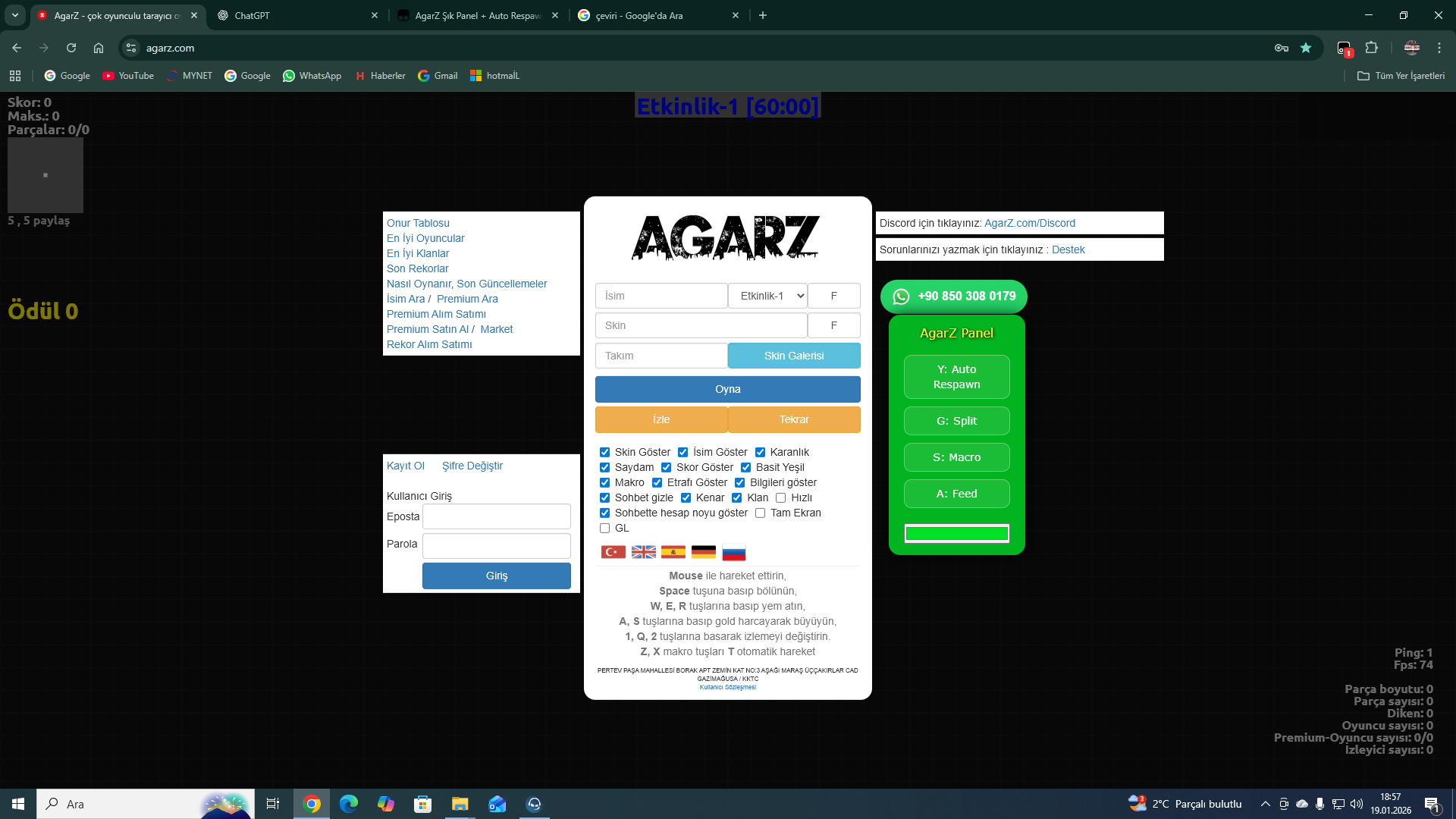Show hidden system tray icons
Viewport: 1456px width, 819px height.
pyautogui.click(x=1265, y=804)
